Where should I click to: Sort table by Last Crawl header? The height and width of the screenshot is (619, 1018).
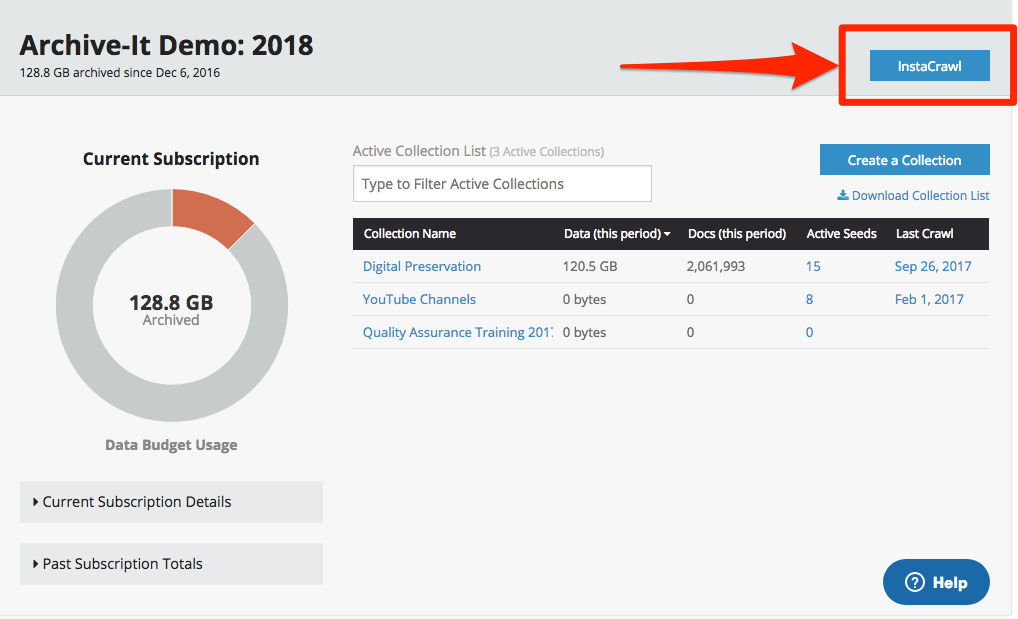pos(924,234)
